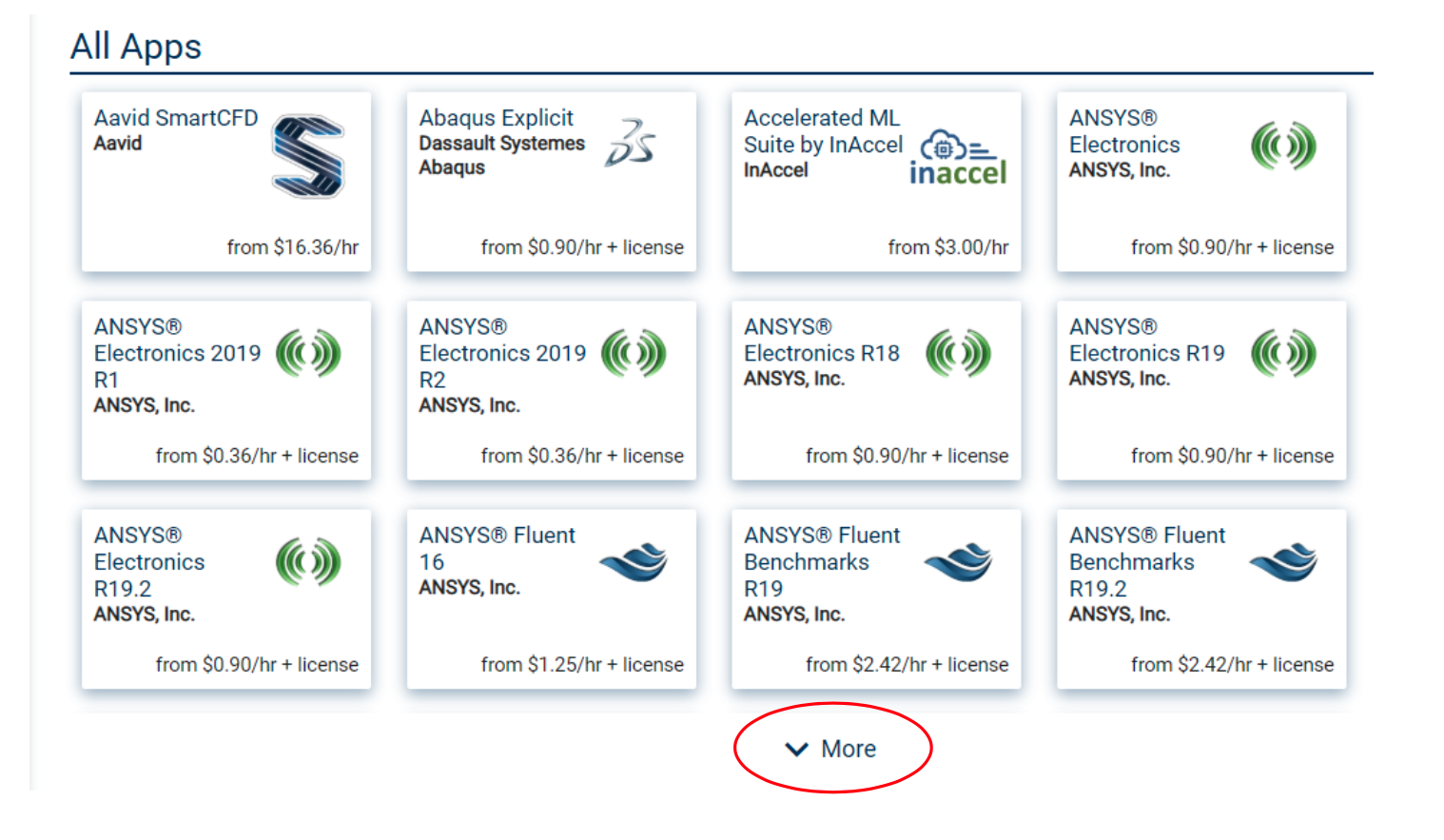Open ANSYS Electronics 2019 R1 title
Viewport: 1444px width, 840px height.
tap(177, 353)
